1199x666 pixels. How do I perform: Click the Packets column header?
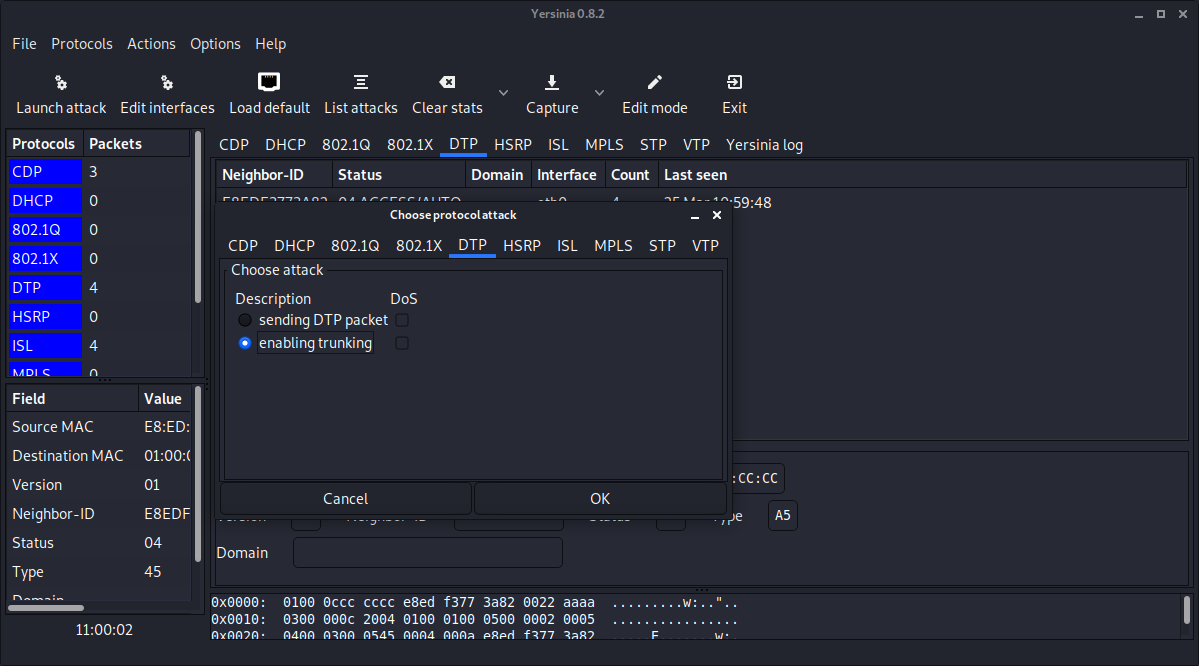(136, 144)
